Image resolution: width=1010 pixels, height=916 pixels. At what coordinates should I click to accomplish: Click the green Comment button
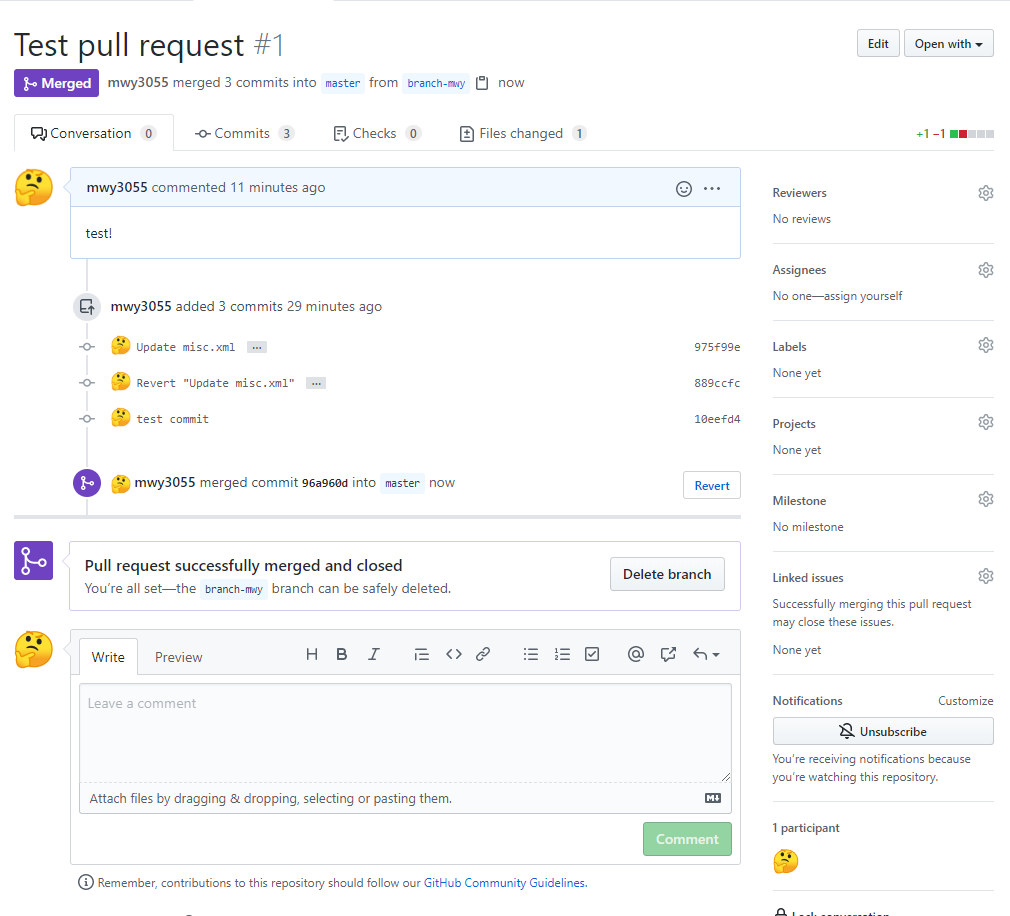pos(687,839)
